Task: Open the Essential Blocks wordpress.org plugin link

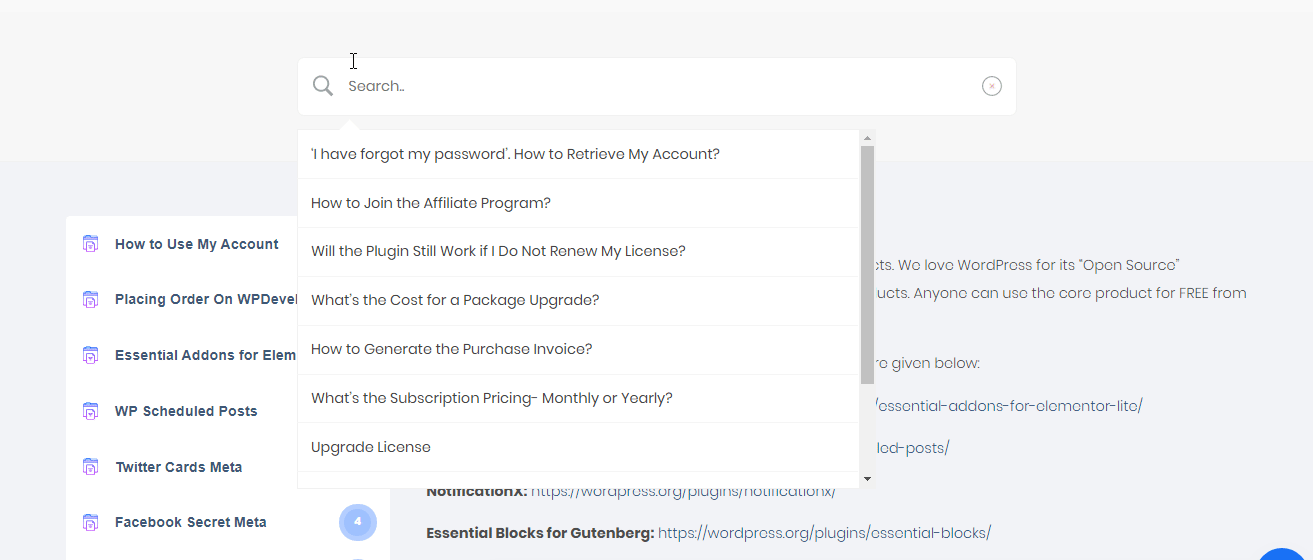Action: [x=824, y=533]
